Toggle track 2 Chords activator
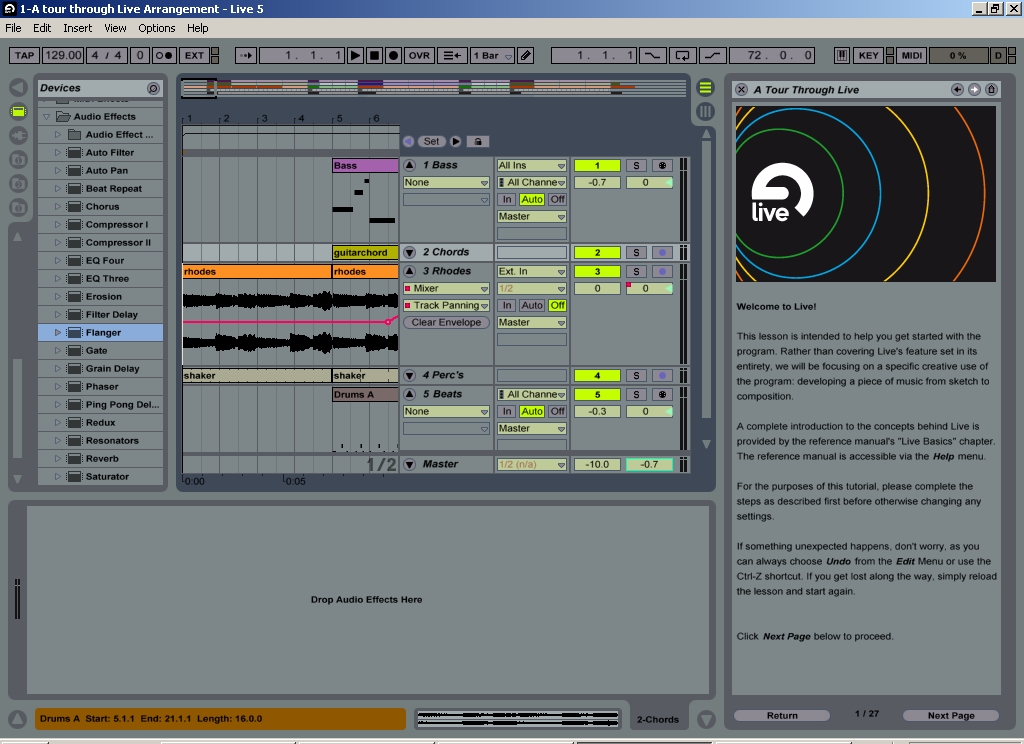This screenshot has width=1024, height=744. (x=597, y=252)
